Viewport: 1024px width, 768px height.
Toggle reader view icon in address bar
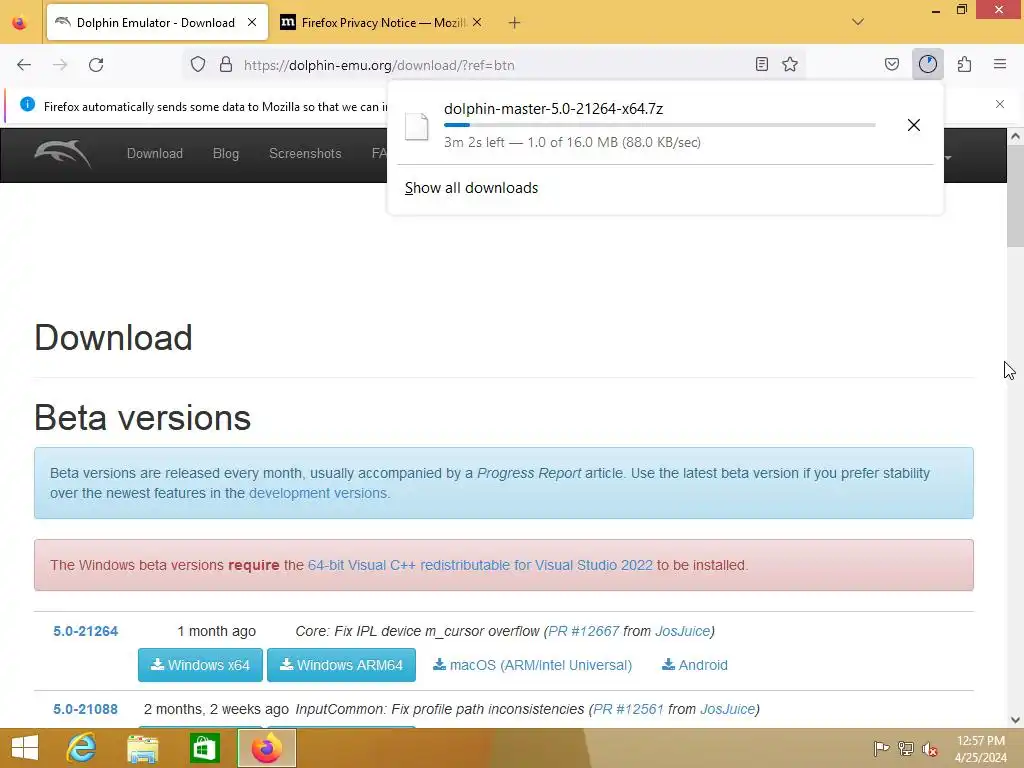761,64
